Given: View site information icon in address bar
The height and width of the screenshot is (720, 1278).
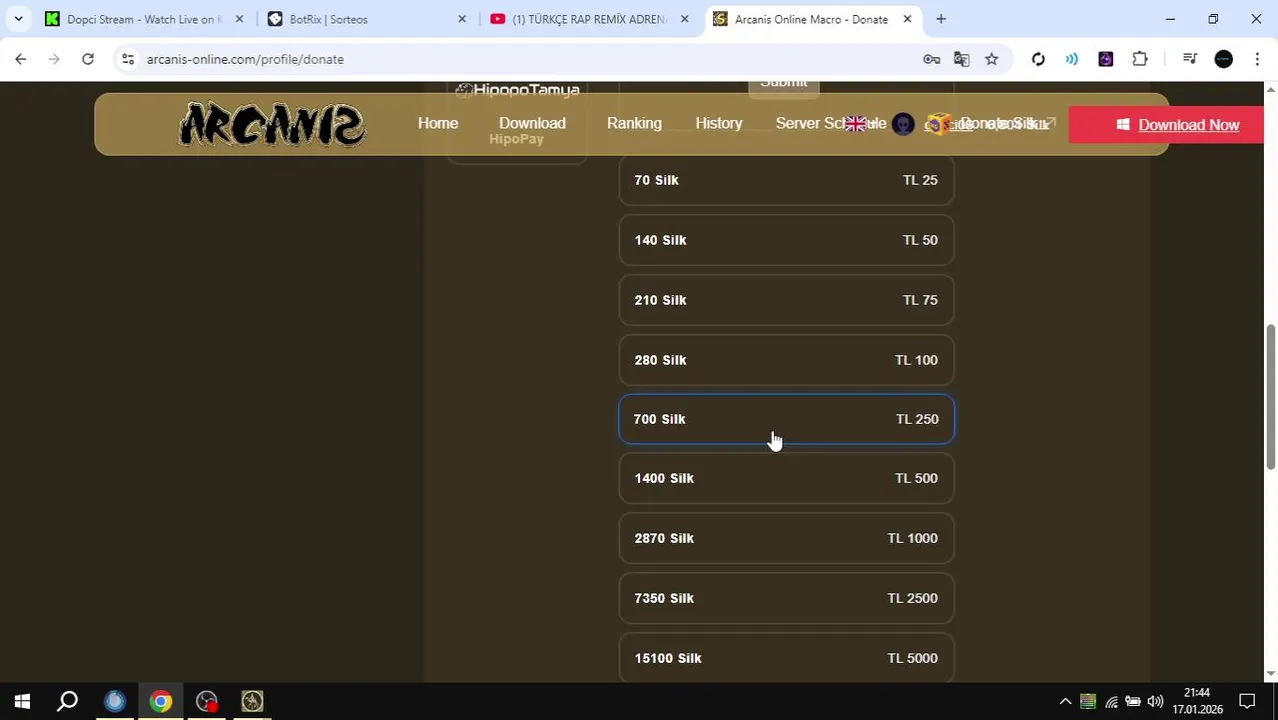Looking at the screenshot, I should [128, 59].
